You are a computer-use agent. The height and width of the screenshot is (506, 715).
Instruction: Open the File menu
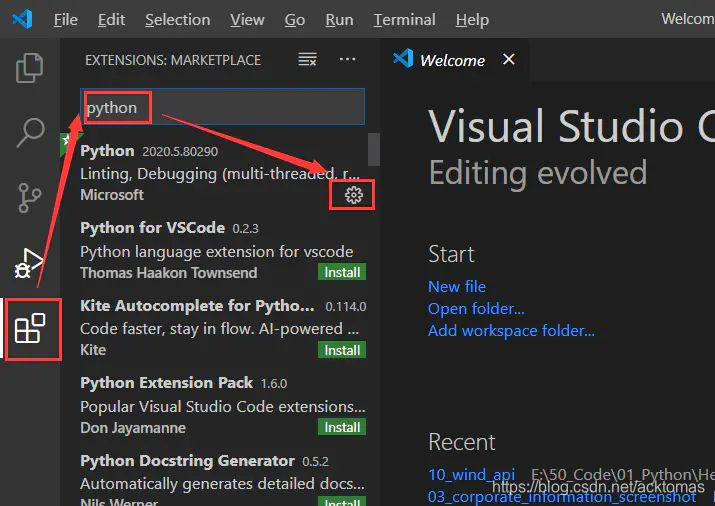pyautogui.click(x=66, y=20)
